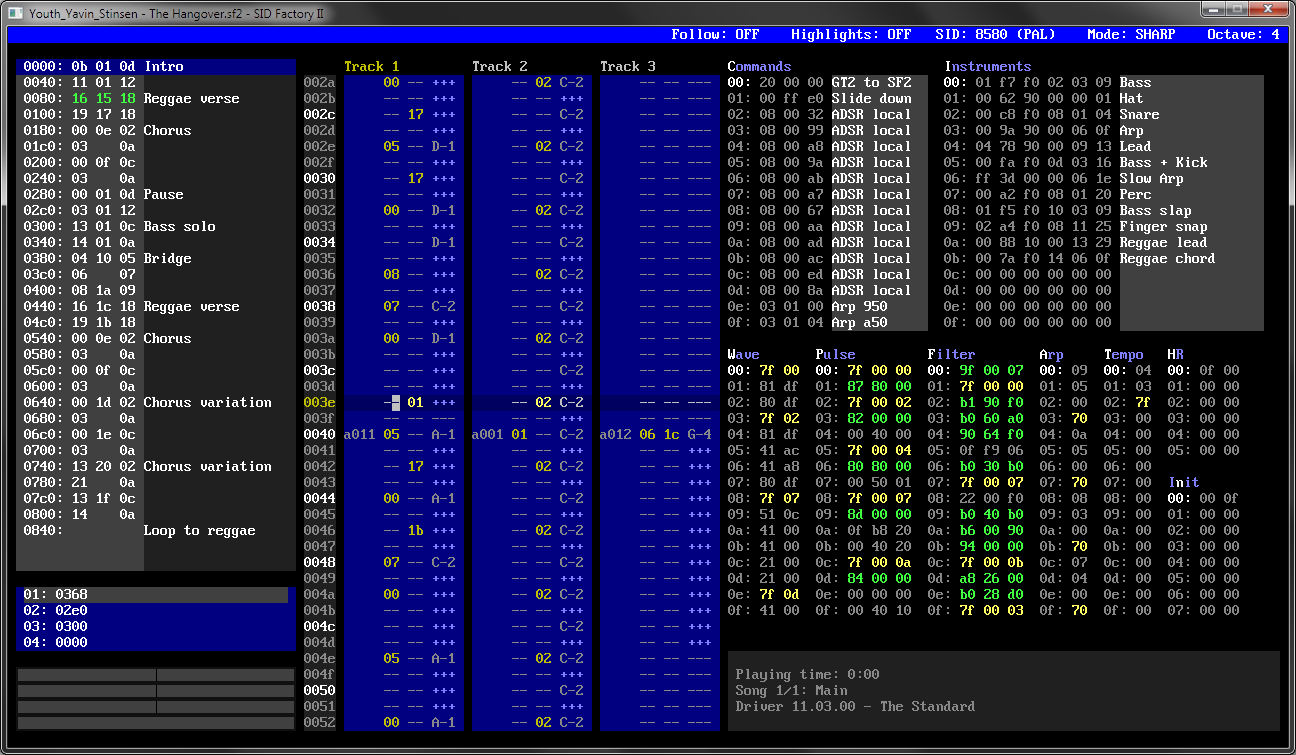Click Wave table row 00: 7f 00
1296x755 pixels.
click(763, 370)
